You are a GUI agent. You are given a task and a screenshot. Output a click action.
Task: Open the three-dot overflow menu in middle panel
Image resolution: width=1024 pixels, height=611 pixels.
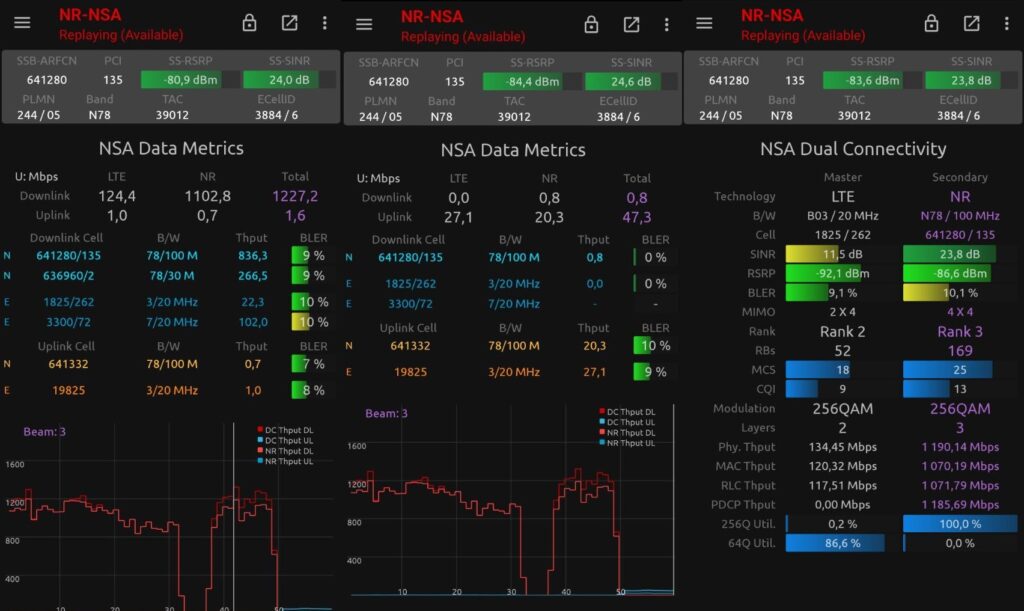[667, 25]
